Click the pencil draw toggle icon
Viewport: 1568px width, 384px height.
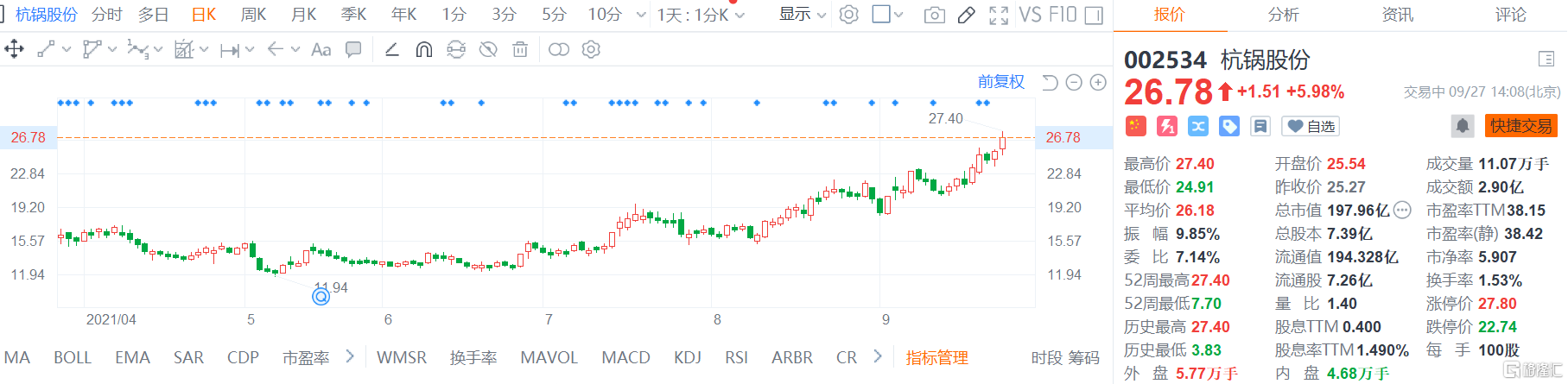(967, 15)
